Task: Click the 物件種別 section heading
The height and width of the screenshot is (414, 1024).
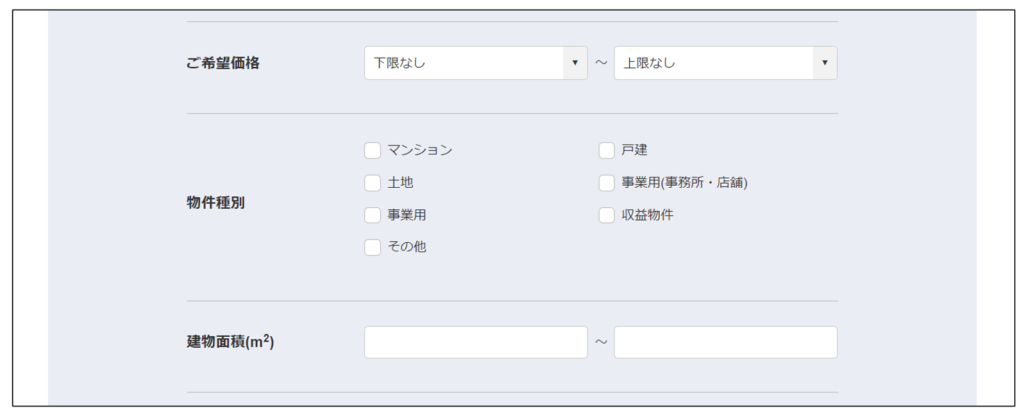Action: (216, 203)
